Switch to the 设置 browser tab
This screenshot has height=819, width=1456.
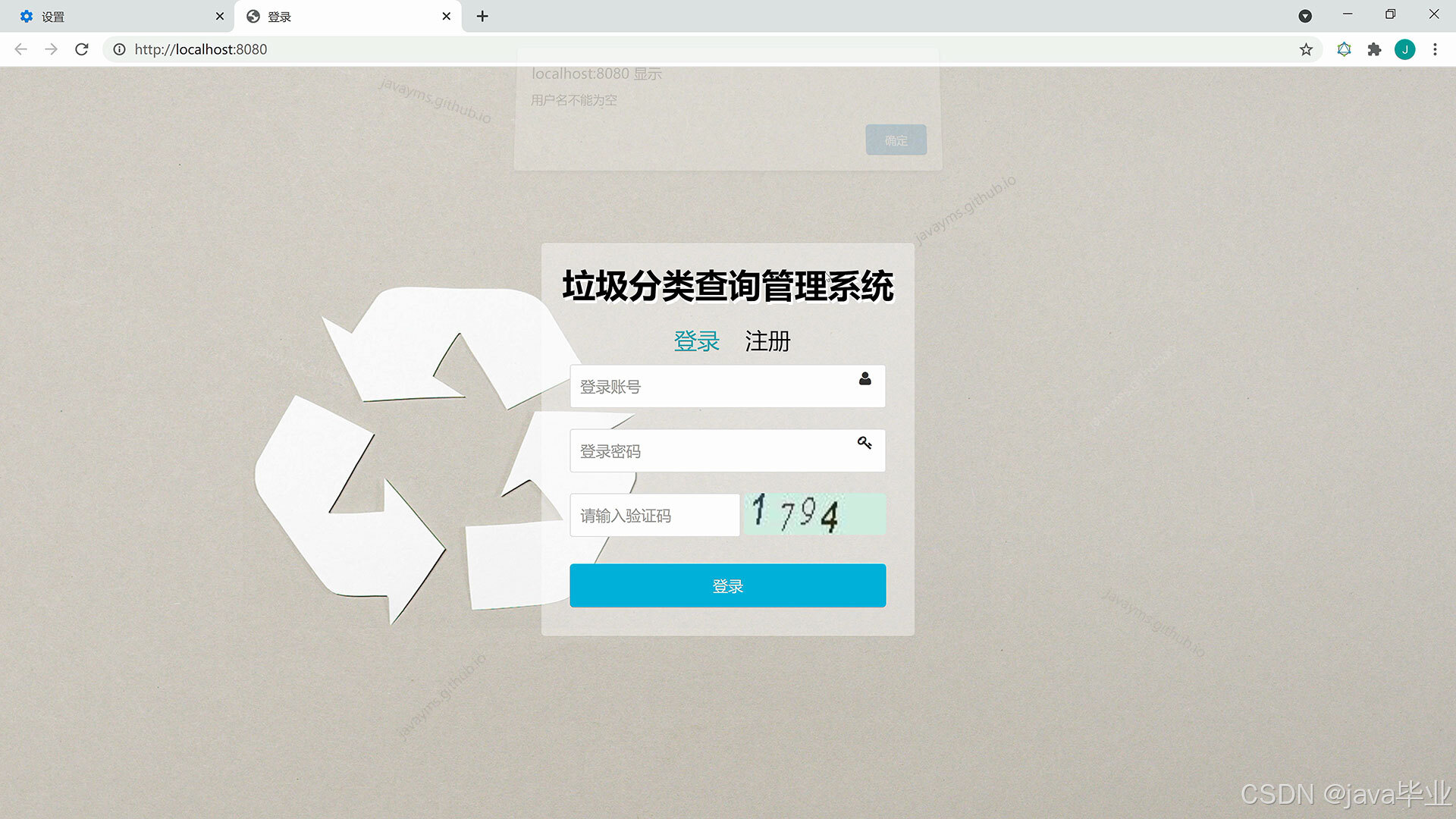[118, 16]
